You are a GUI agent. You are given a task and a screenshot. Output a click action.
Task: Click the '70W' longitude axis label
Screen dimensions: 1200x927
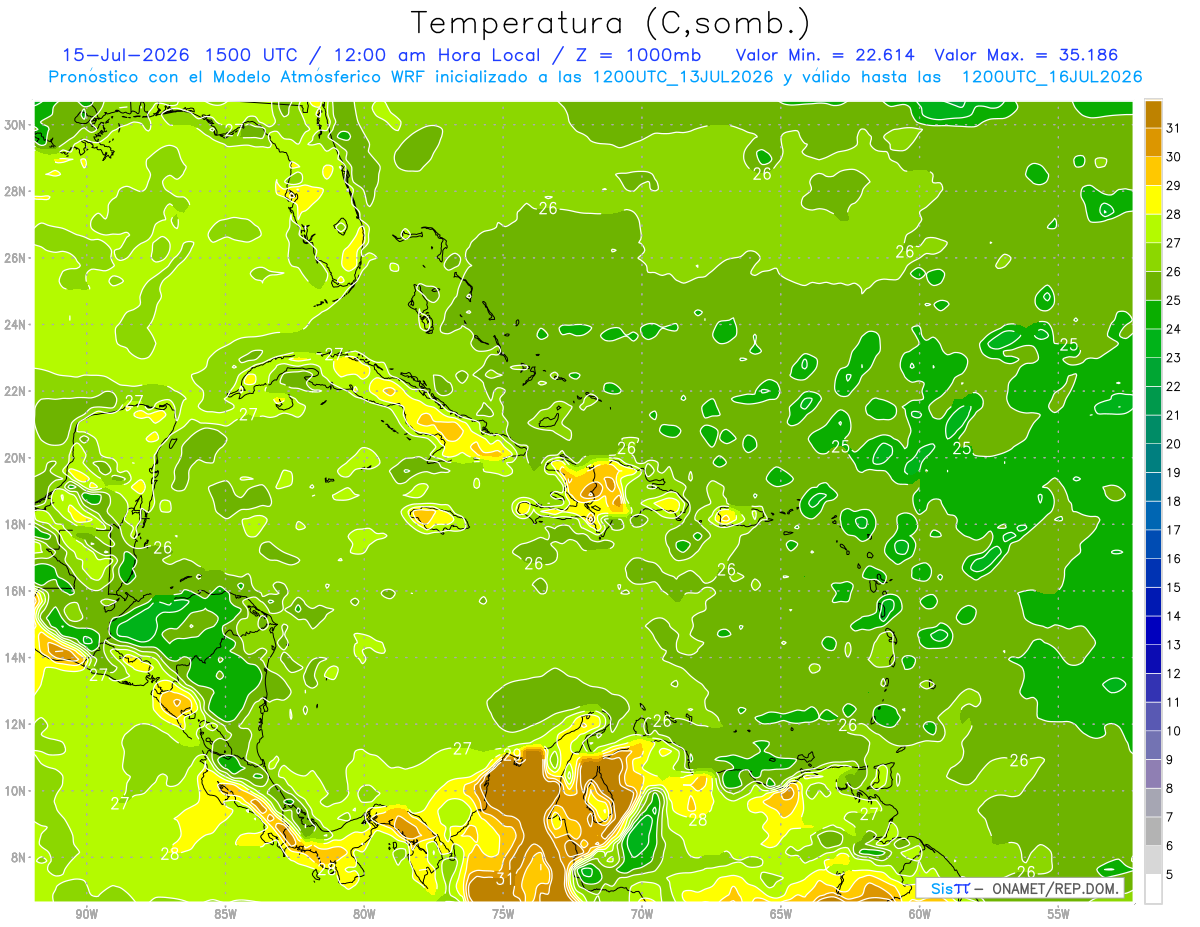pyautogui.click(x=642, y=914)
